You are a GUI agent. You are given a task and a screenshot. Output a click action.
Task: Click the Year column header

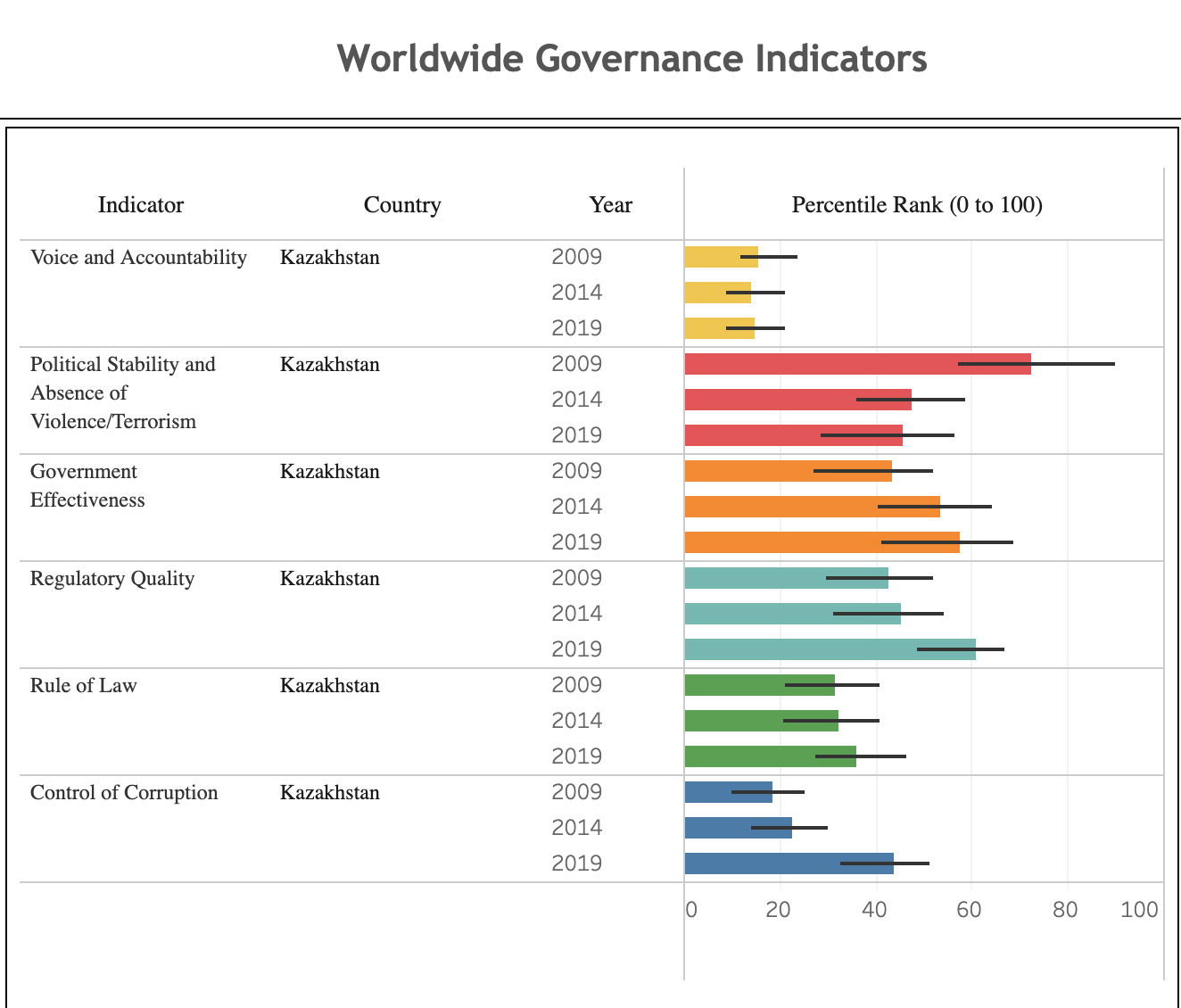[x=610, y=205]
